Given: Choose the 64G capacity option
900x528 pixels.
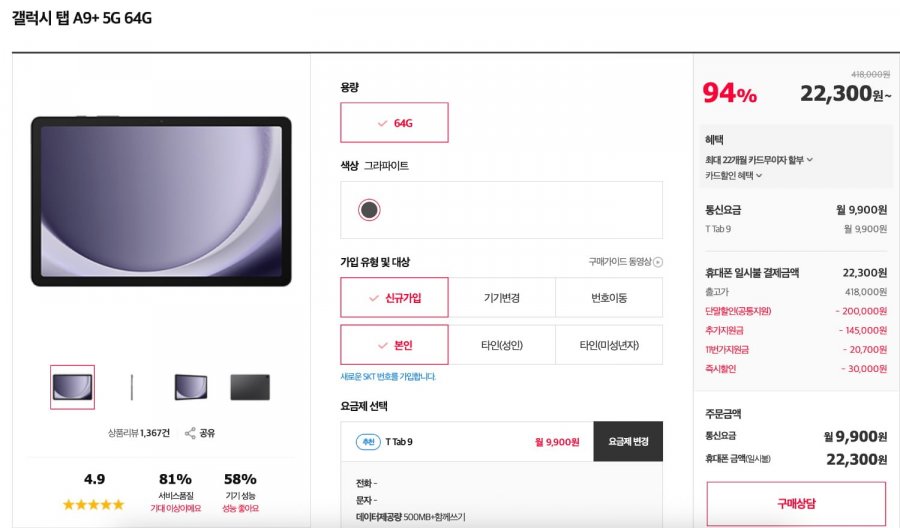Looking at the screenshot, I should click(394, 123).
